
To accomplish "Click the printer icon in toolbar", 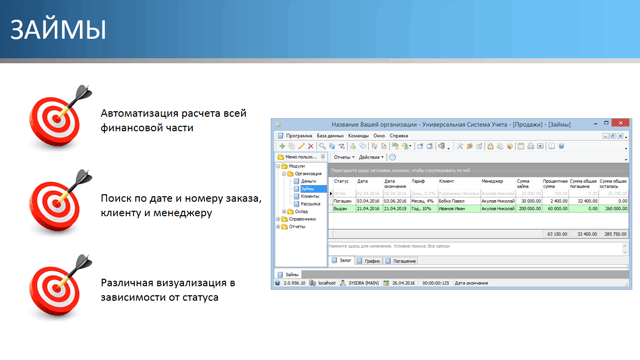I will 530,146.
